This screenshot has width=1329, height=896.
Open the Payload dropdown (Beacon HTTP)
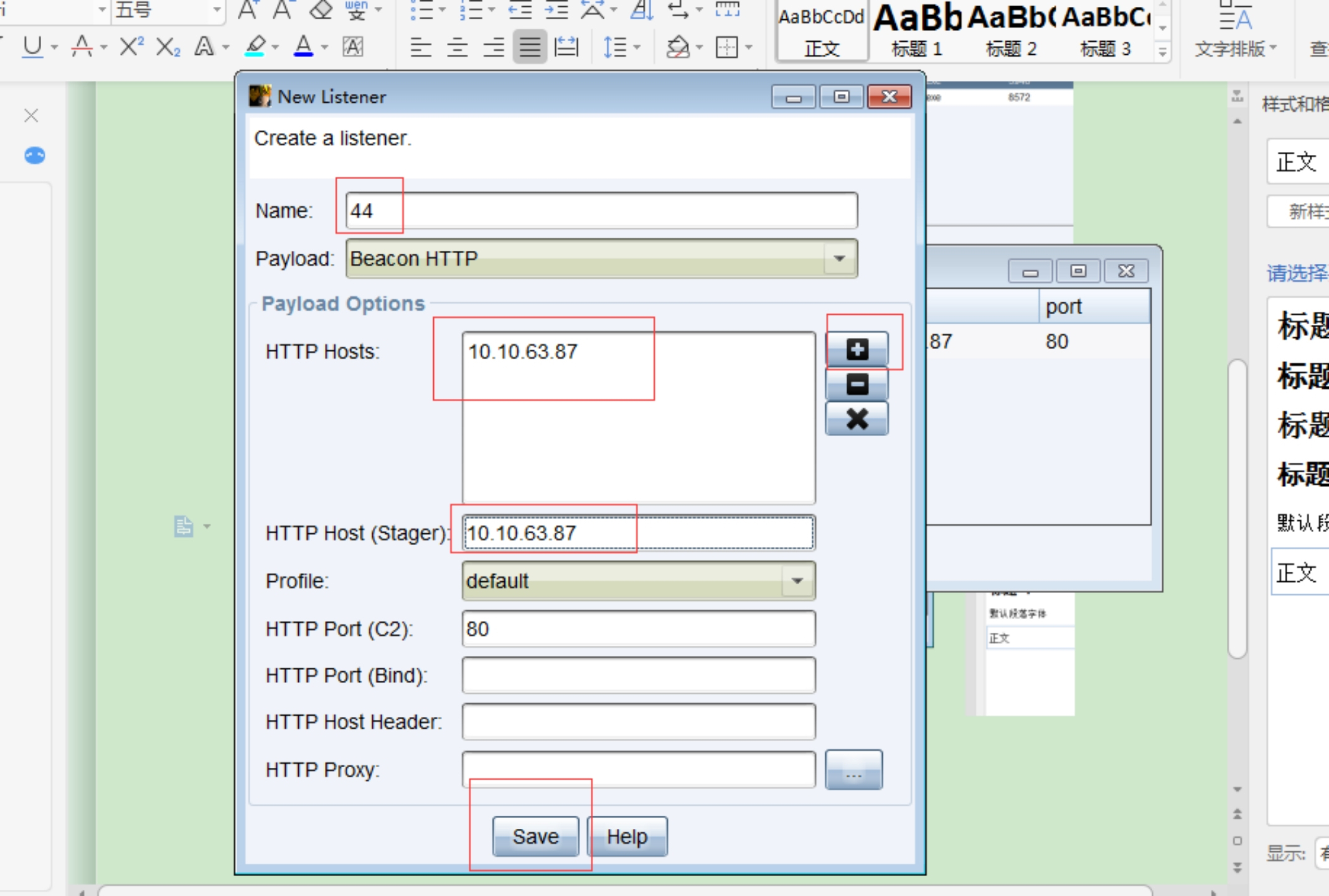click(838, 259)
